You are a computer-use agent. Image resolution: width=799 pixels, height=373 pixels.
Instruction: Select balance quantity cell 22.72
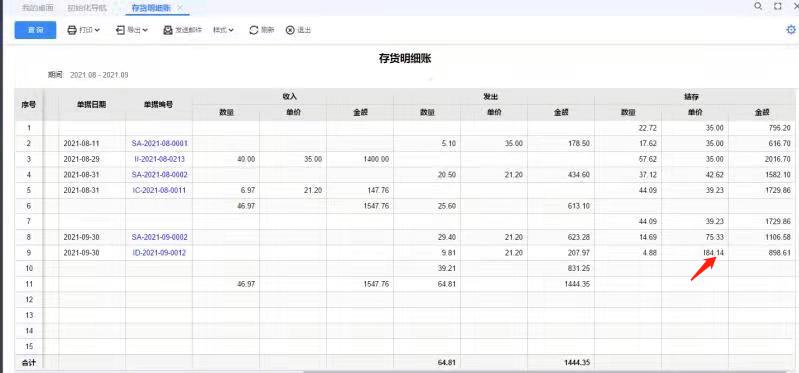628,128
